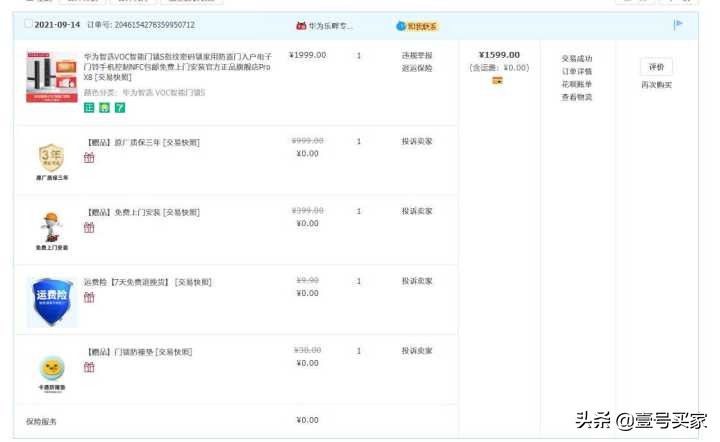
Task: Click the ¥1599.00 total paid amount
Action: tap(499, 55)
